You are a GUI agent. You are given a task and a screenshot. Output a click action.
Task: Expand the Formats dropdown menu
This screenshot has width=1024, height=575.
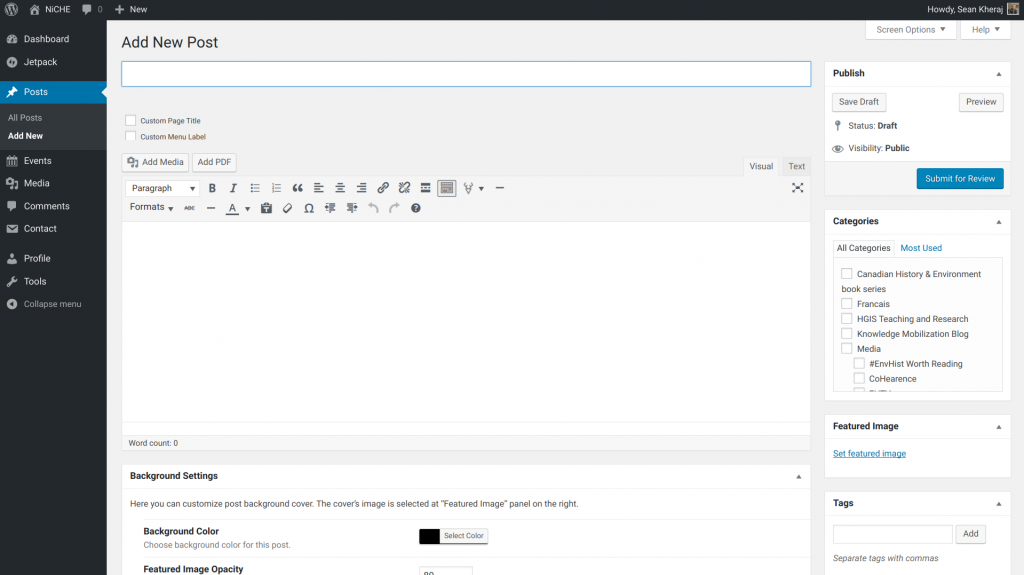[x=151, y=208]
